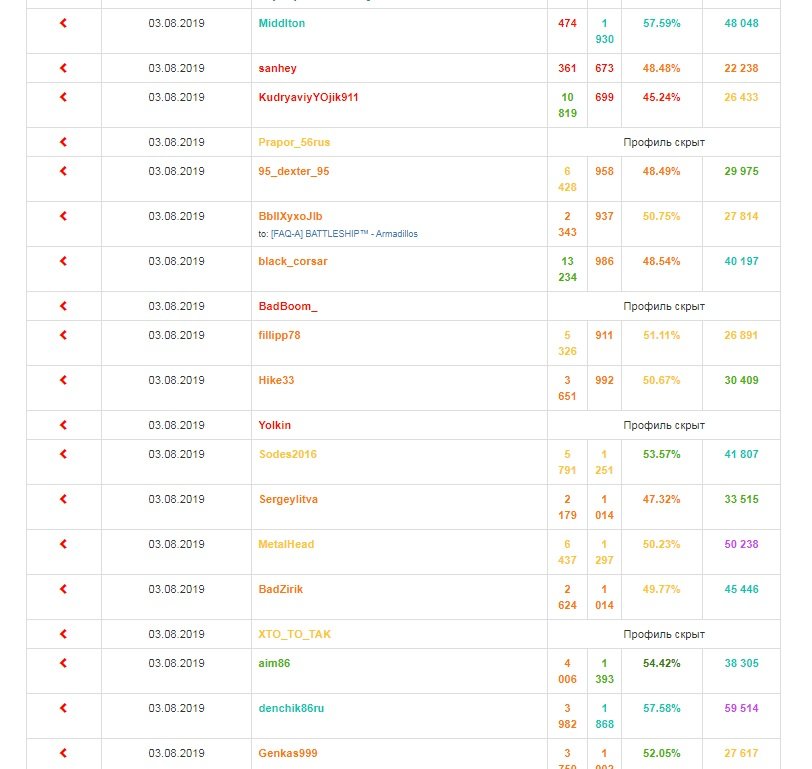Screen dimensions: 812x769
Task: Click the red arrow beside sanhey
Action: pyautogui.click(x=63, y=68)
